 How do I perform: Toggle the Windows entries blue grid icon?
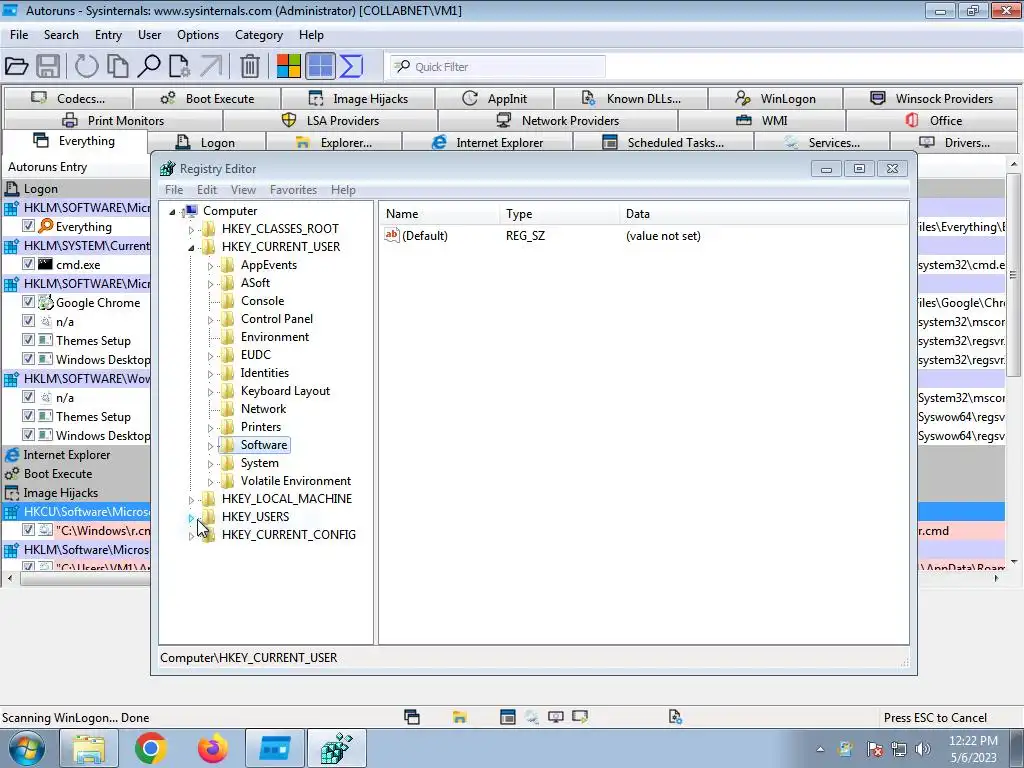[320, 66]
